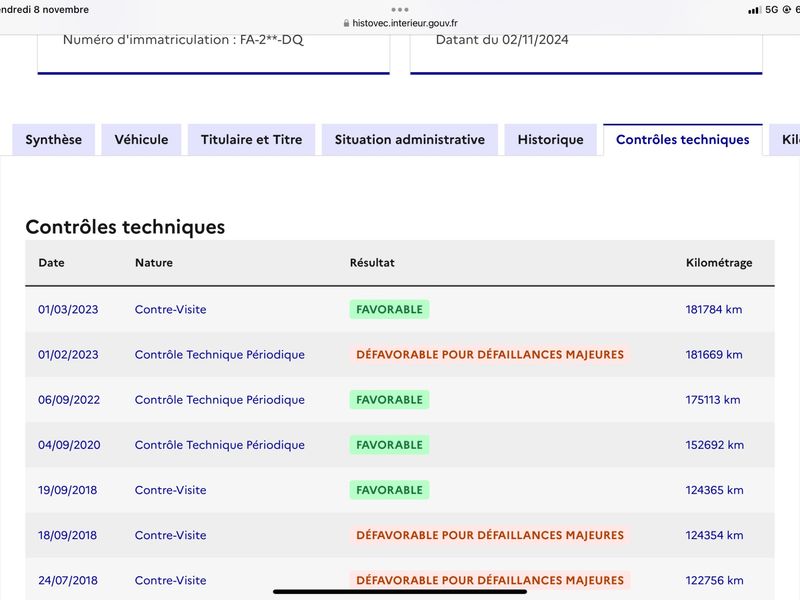Select the date 01/03/2023
Screen dimensions: 800x600
pyautogui.click(x=68, y=309)
